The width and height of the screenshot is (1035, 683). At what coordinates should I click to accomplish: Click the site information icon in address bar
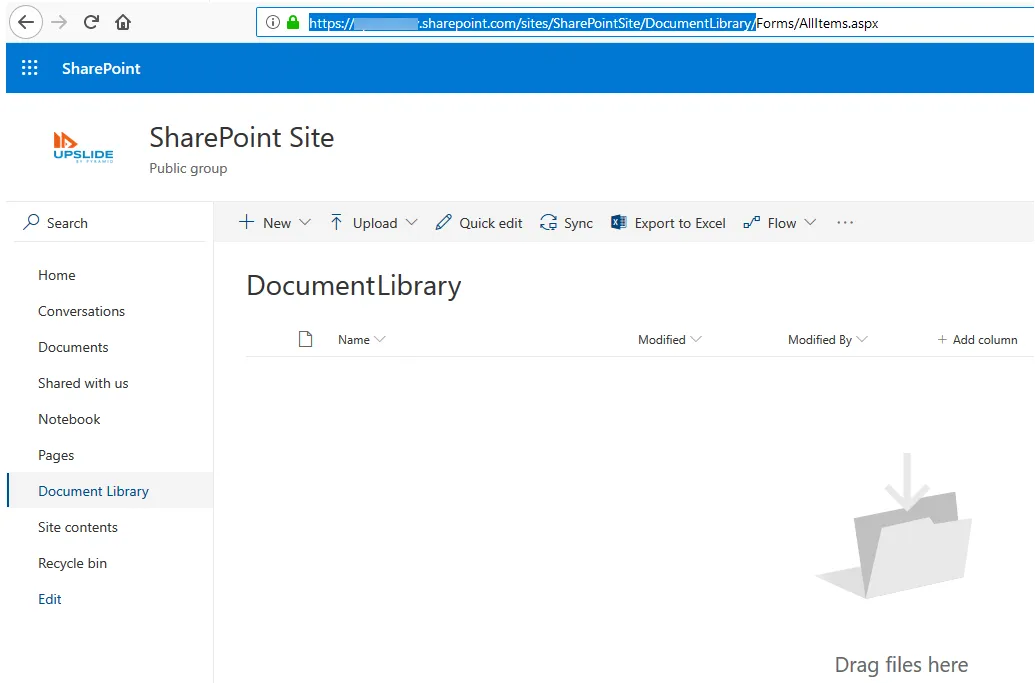(273, 22)
